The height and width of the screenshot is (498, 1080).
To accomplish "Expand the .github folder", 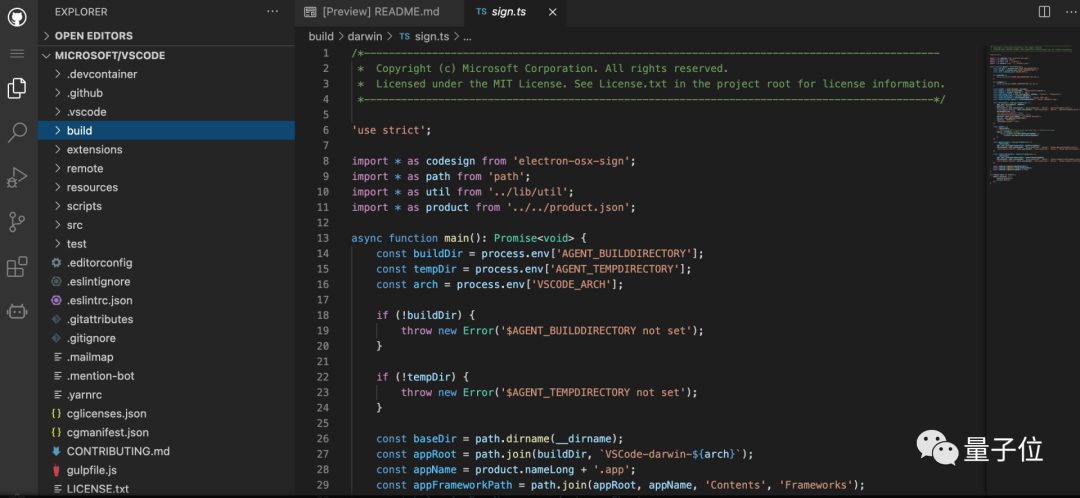I will click(x=166, y=93).
